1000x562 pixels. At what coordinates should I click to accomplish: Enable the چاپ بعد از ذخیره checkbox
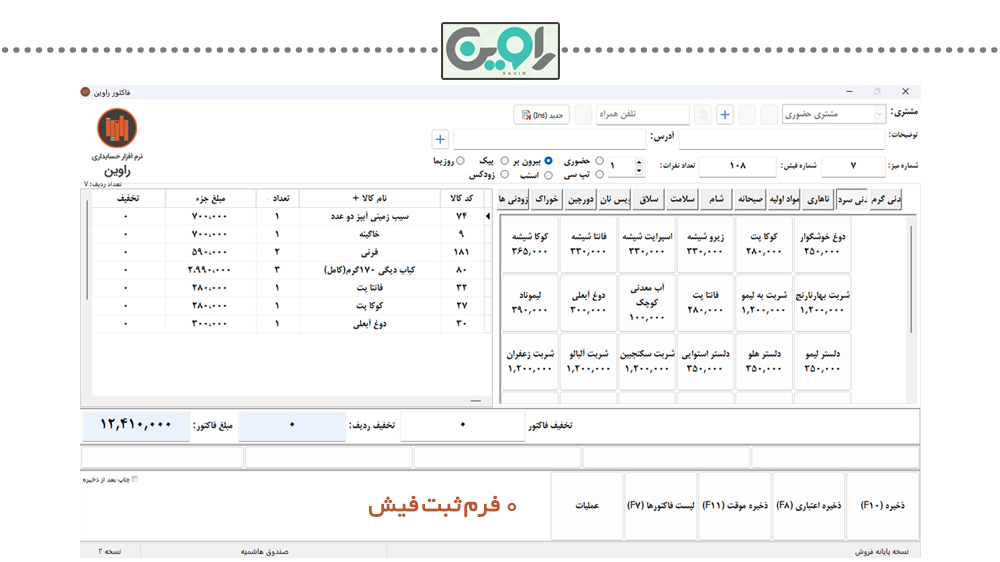coord(136,479)
